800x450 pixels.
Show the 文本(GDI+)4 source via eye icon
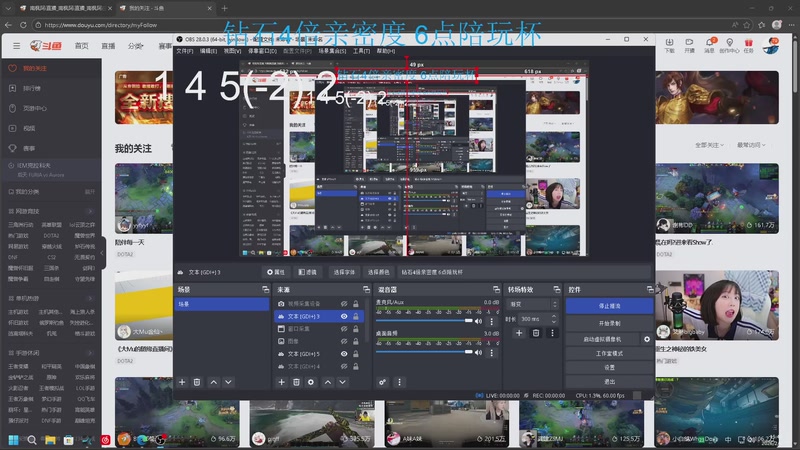(344, 366)
